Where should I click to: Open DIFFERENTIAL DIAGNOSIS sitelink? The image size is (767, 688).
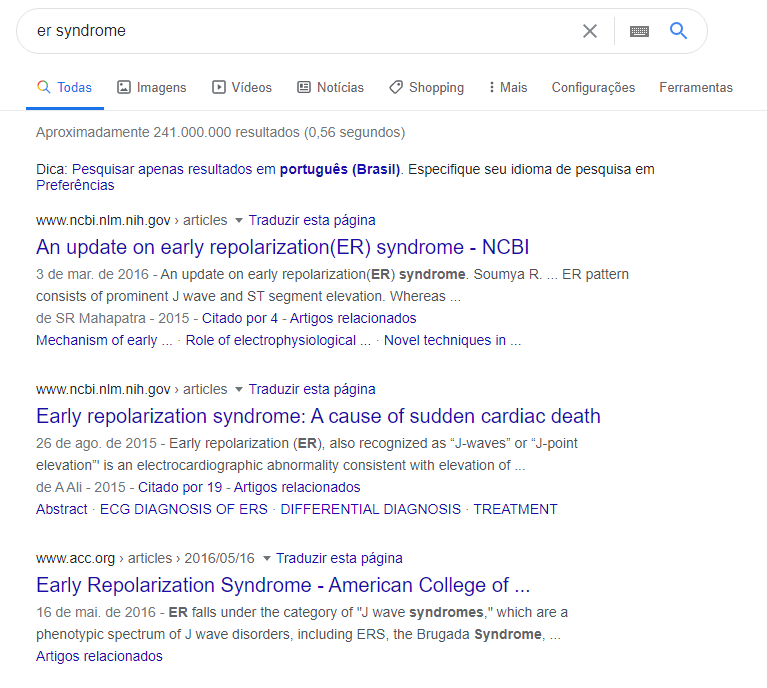(370, 509)
